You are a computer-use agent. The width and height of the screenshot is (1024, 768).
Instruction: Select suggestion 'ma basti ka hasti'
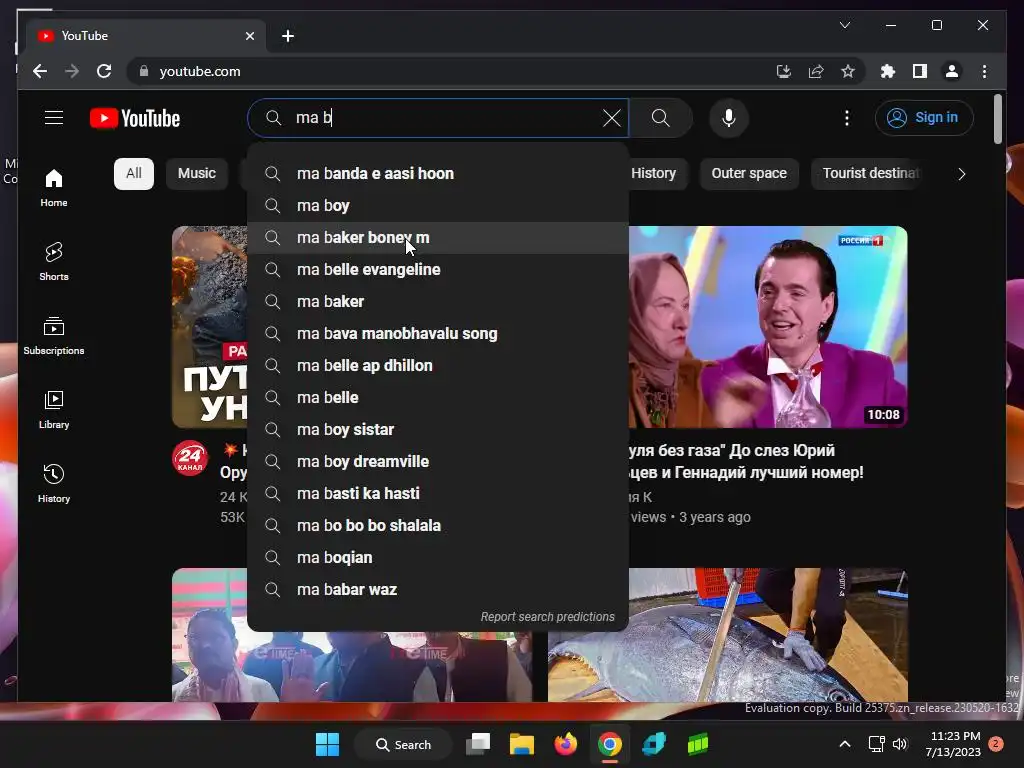click(x=438, y=493)
